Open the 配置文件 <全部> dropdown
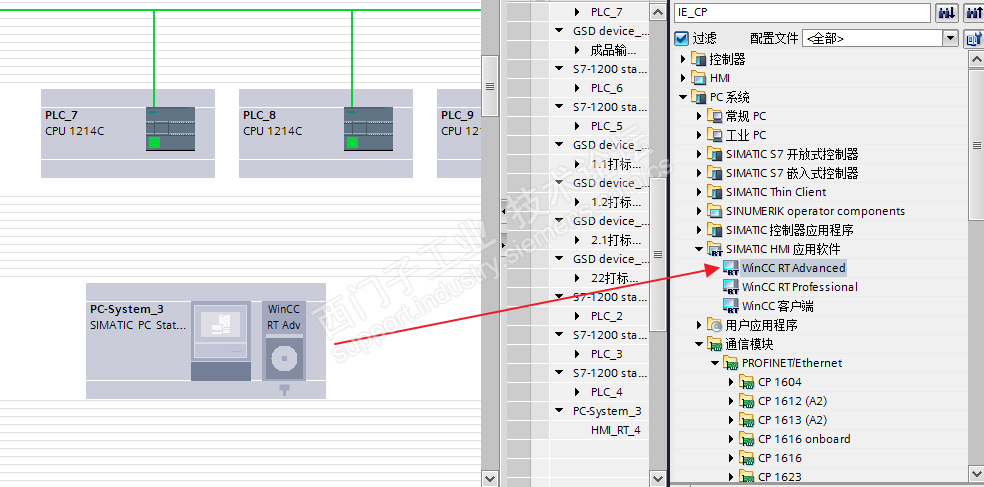 [x=951, y=38]
